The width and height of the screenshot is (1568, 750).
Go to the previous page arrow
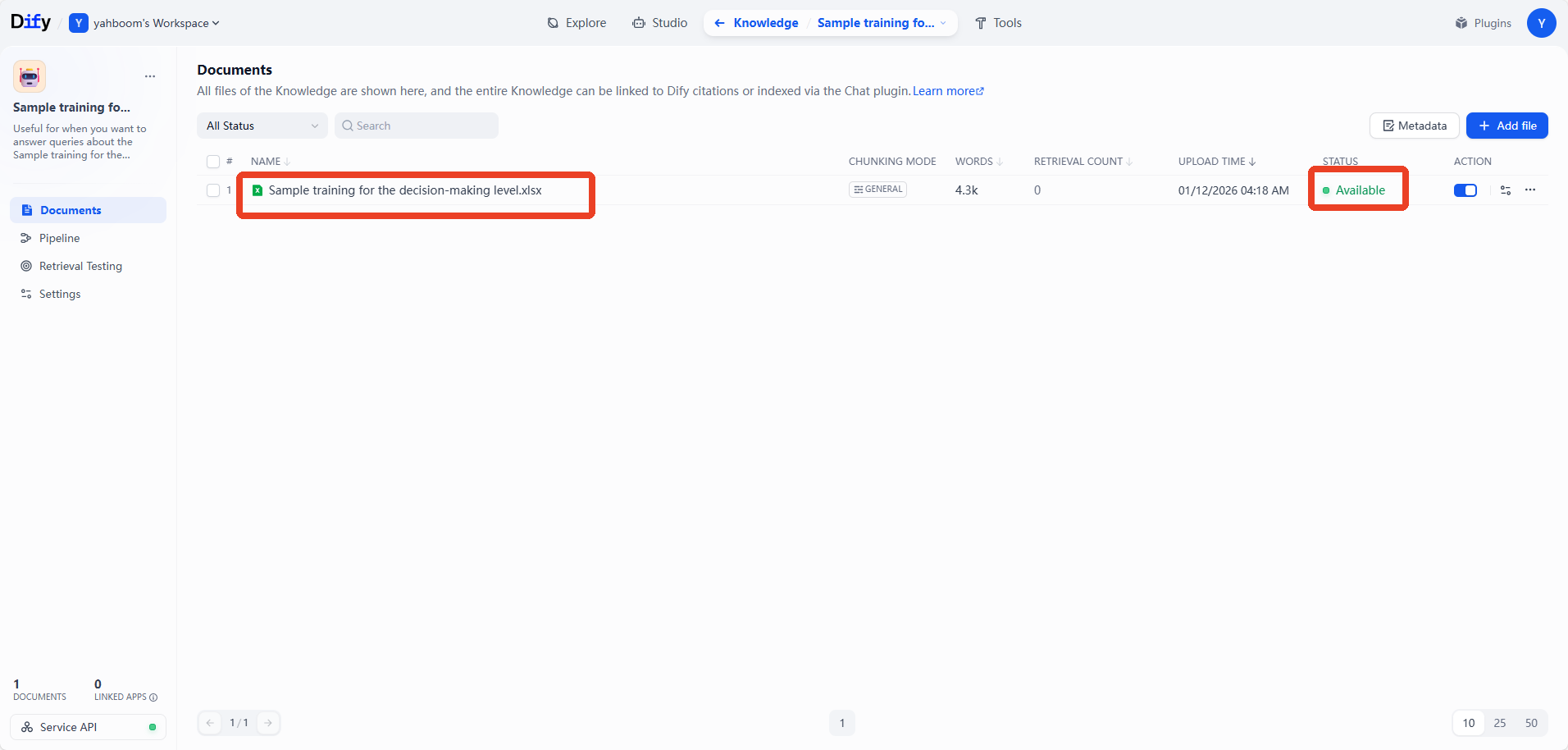coord(210,723)
